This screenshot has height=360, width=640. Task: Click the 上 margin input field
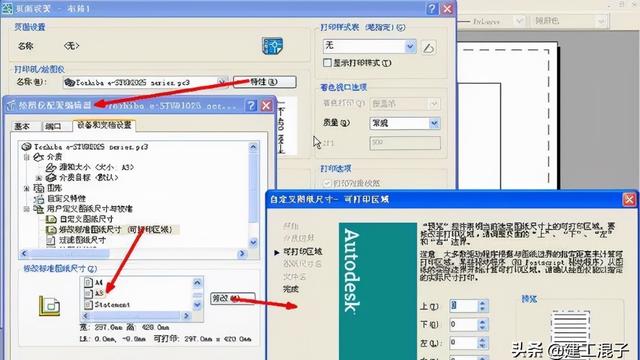463,306
